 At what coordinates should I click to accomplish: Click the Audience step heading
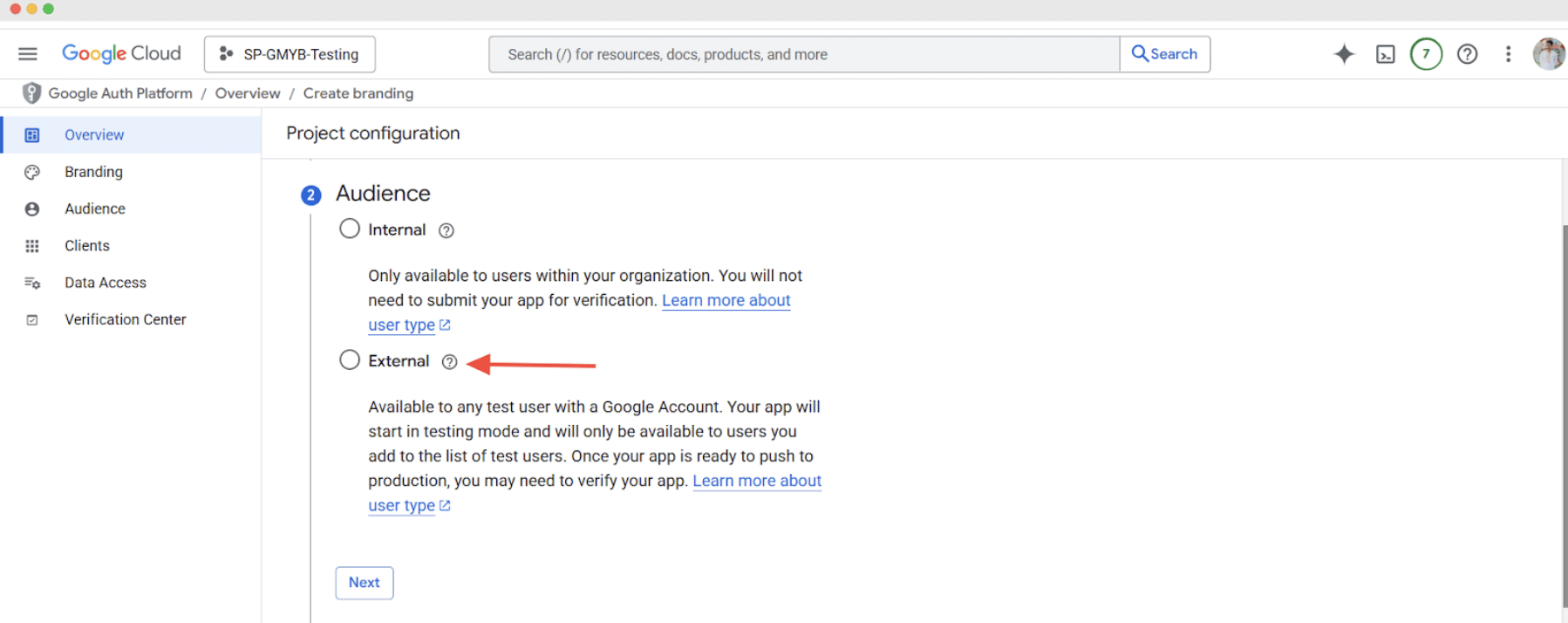[x=383, y=193]
